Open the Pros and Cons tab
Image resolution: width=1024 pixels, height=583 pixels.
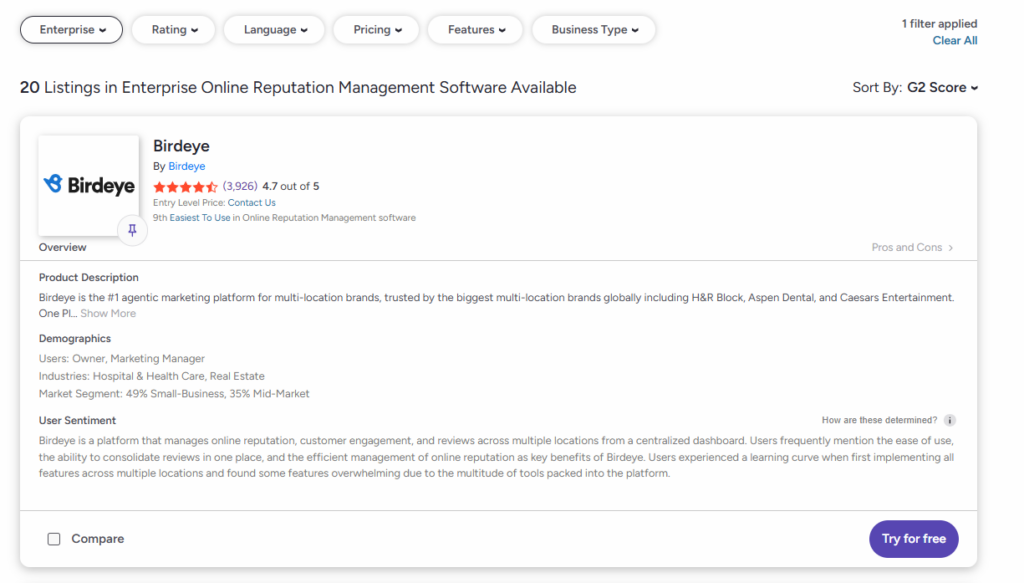point(906,248)
